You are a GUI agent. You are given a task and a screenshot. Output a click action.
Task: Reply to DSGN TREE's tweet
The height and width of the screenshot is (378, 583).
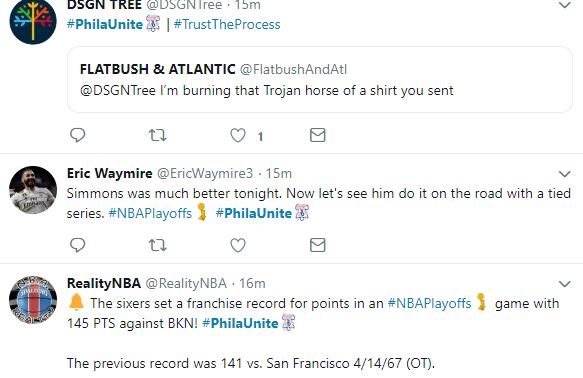tap(78, 135)
